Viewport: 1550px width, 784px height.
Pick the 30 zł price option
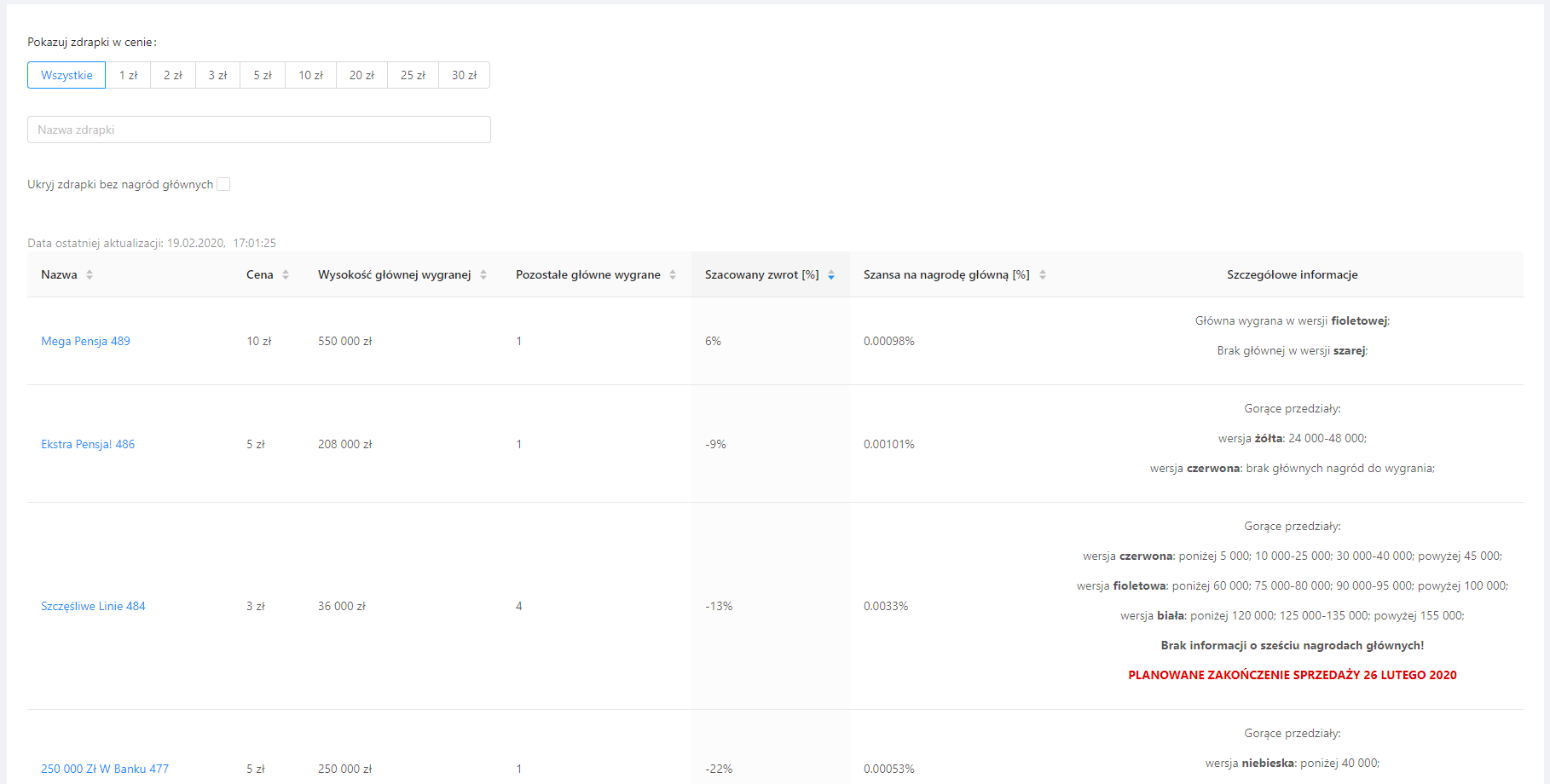point(464,75)
